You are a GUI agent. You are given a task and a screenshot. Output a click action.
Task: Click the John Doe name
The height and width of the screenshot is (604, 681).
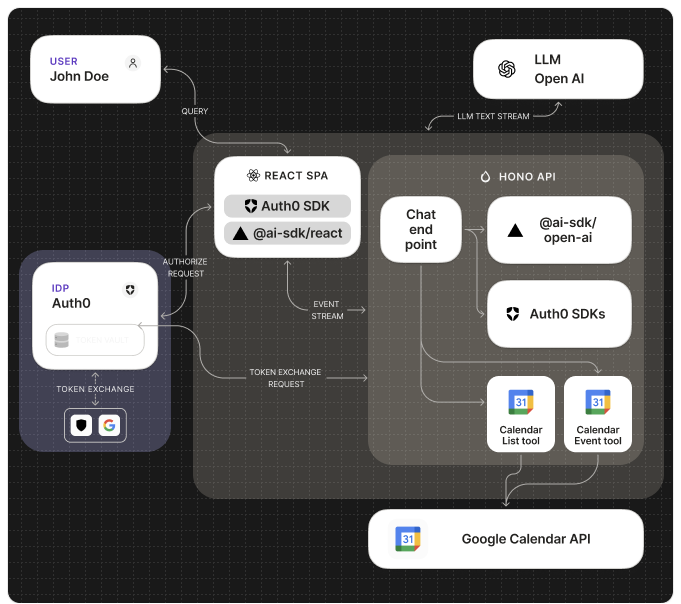[79, 76]
